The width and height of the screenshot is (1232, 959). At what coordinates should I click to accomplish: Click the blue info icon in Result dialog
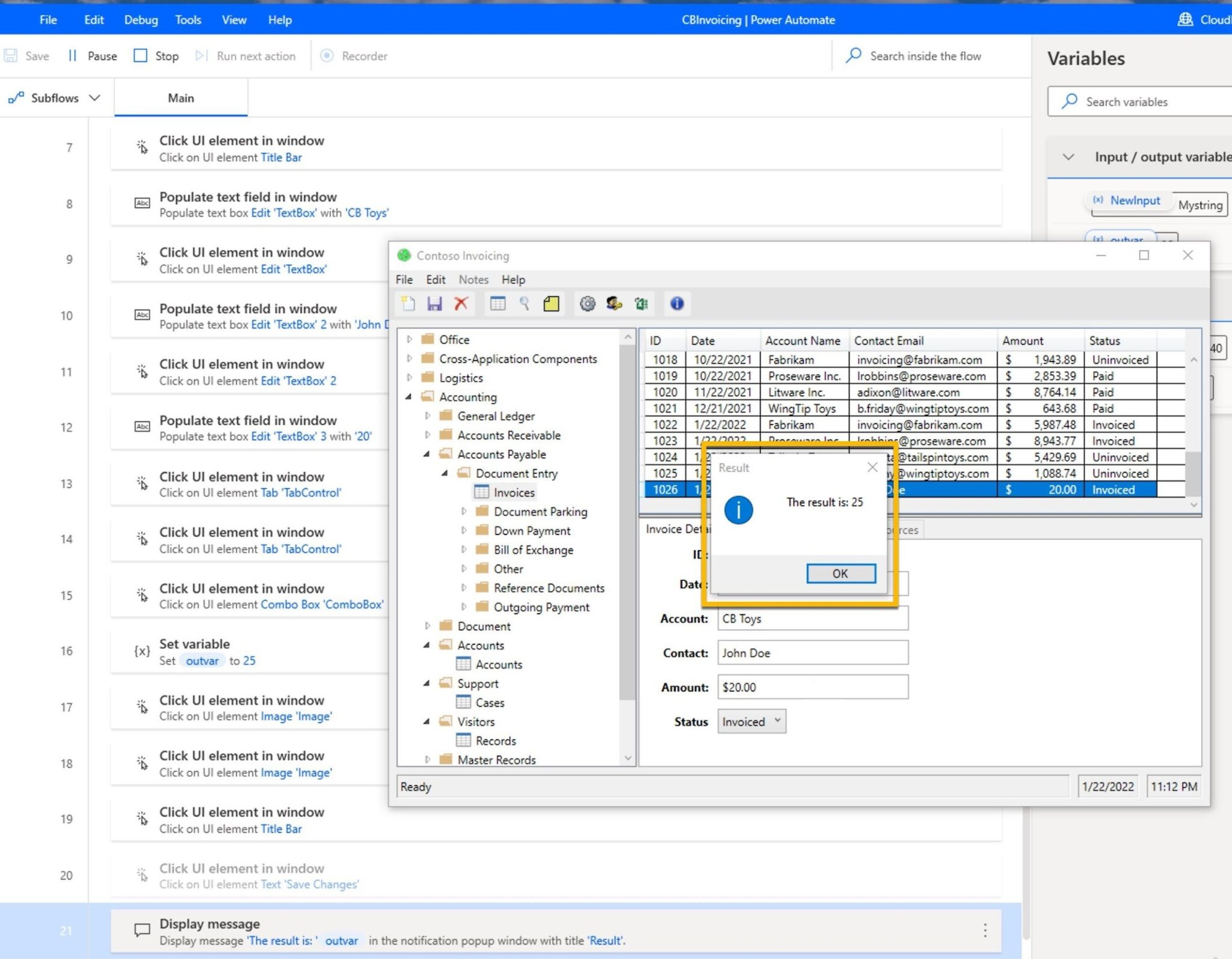tap(738, 510)
